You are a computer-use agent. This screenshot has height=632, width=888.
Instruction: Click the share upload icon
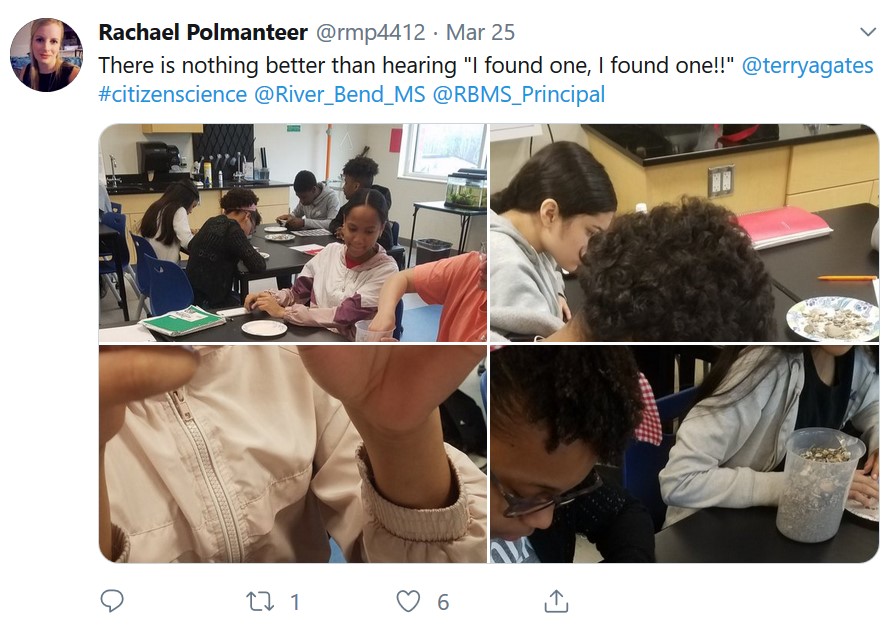(x=556, y=601)
